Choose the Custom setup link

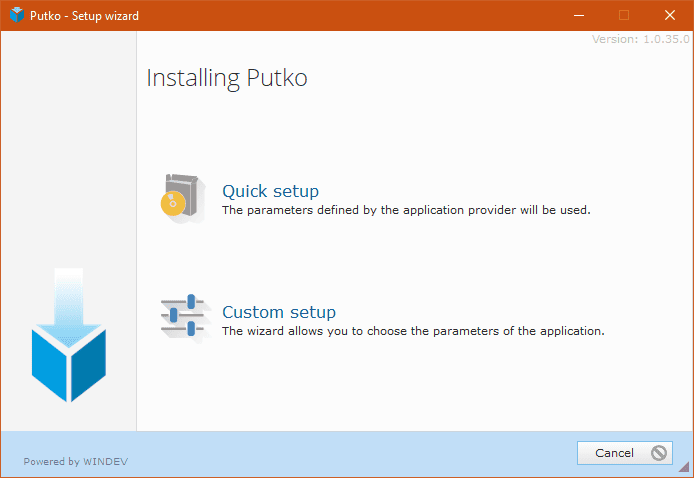(279, 312)
